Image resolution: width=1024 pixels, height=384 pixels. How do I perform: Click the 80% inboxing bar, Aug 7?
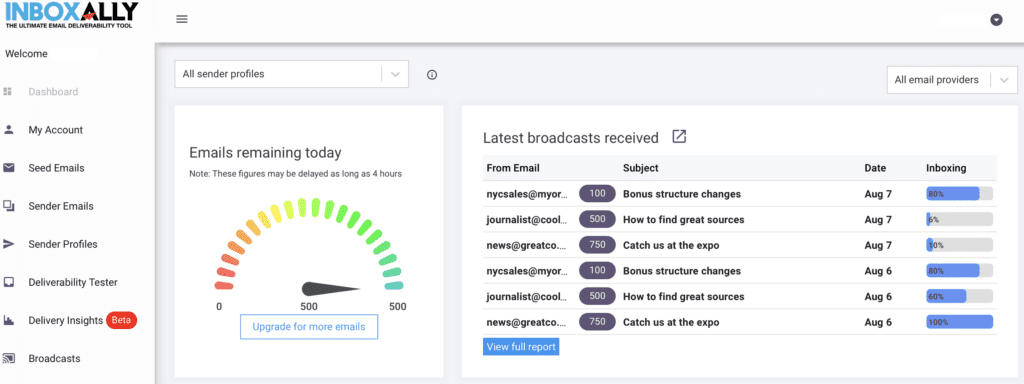pos(959,194)
